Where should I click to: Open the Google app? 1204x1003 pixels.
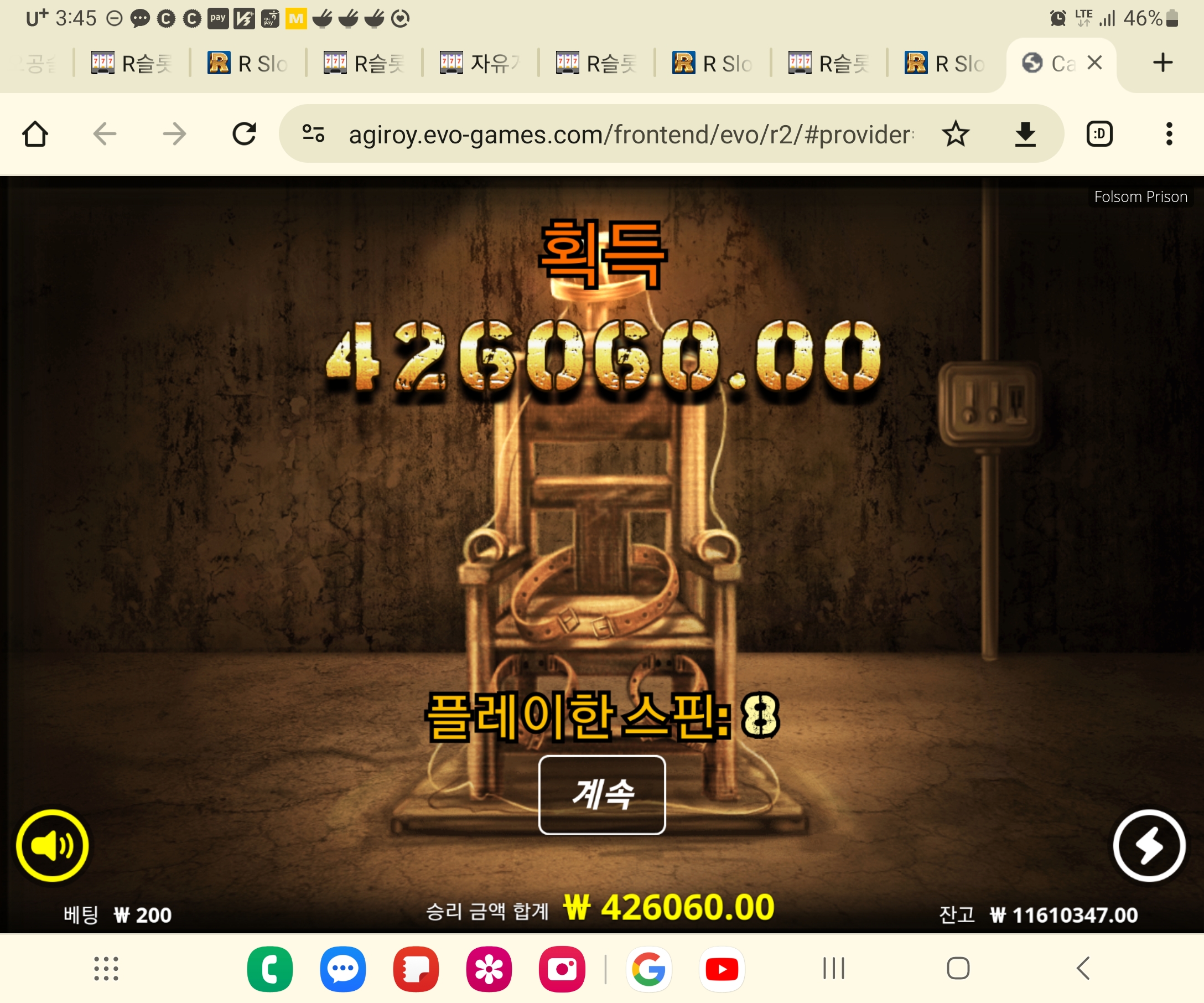click(x=649, y=969)
